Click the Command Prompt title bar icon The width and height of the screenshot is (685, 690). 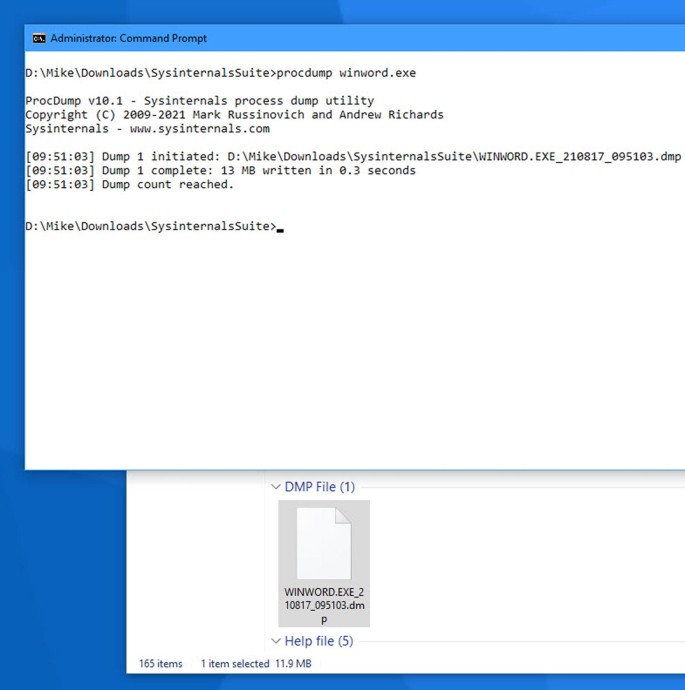pyautogui.click(x=39, y=38)
